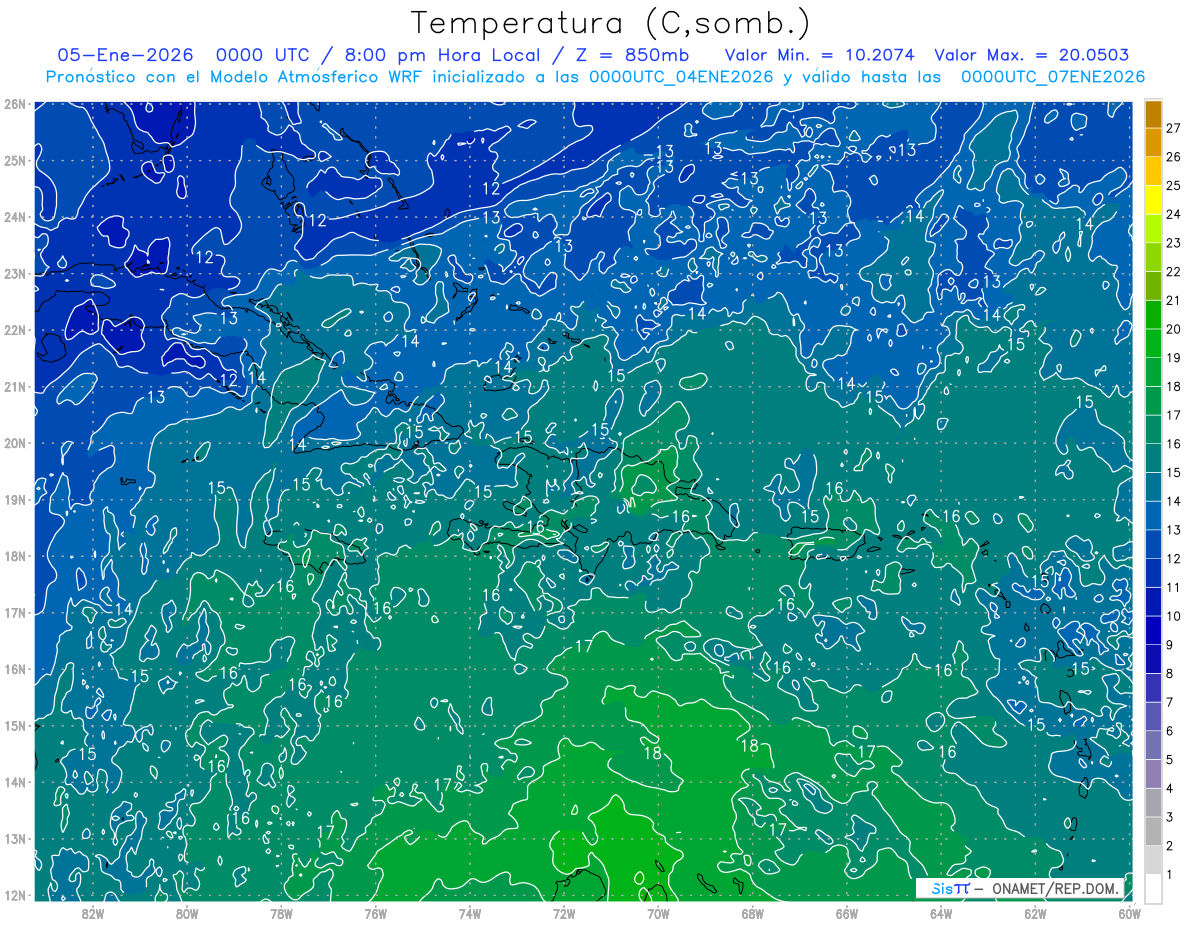The width and height of the screenshot is (1200, 927).
Task: Select 'Valor Max. = 20.0503' text
Action: click(x=1031, y=55)
